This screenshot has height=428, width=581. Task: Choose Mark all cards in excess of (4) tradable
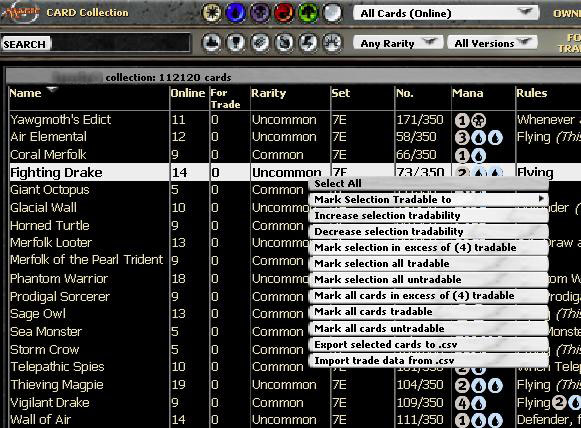click(428, 296)
